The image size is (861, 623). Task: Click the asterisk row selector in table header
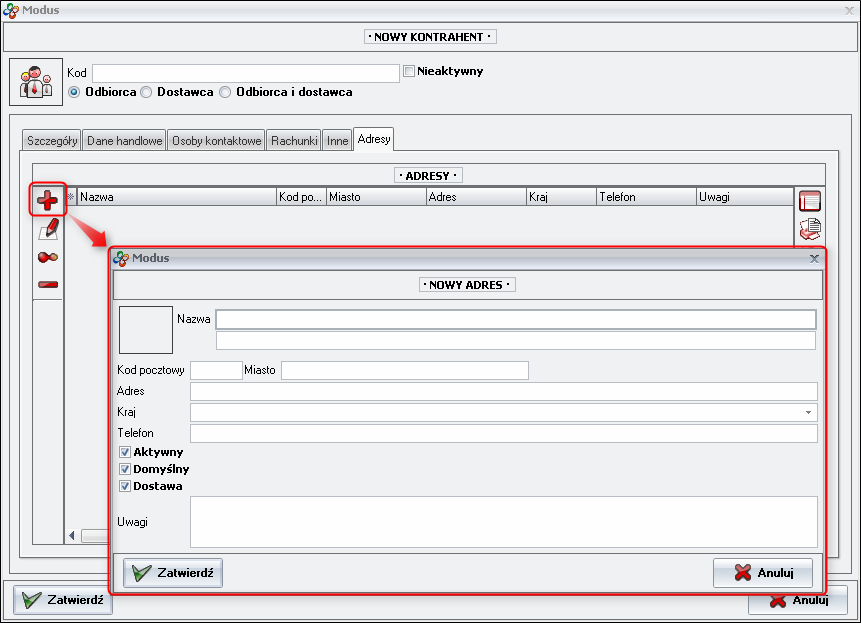point(71,197)
